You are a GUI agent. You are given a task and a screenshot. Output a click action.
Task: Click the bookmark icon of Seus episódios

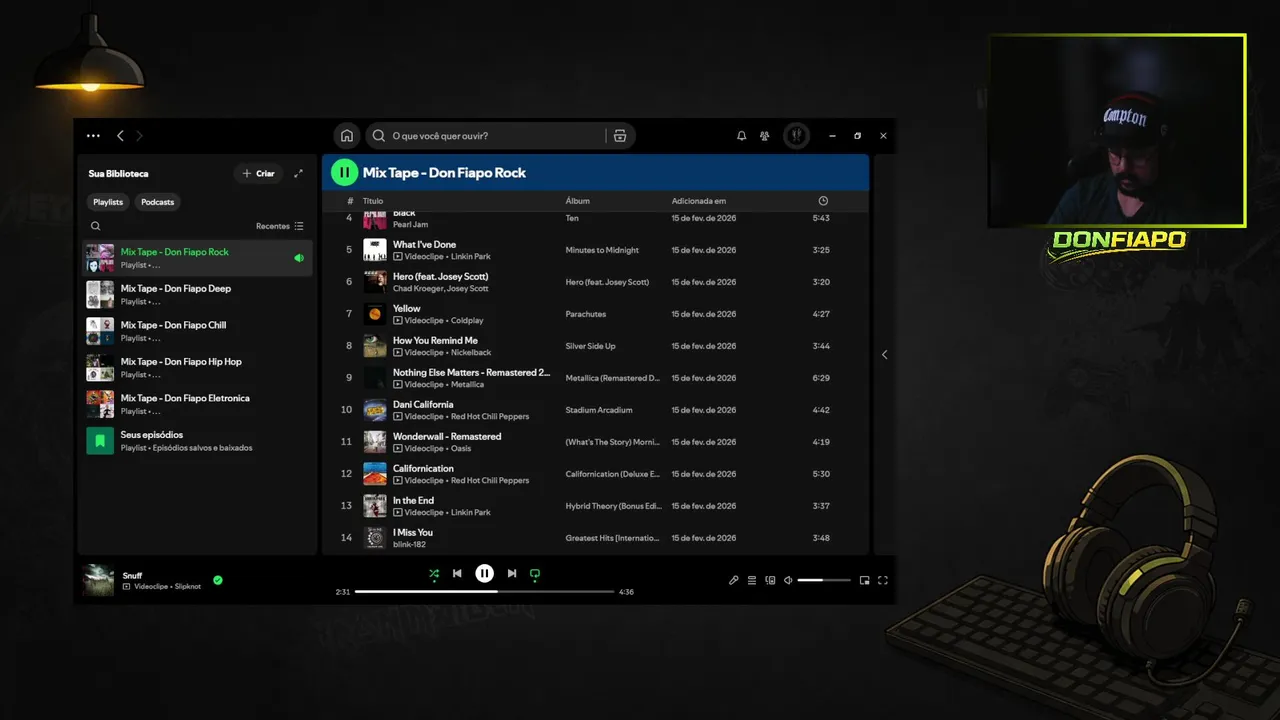(100, 441)
